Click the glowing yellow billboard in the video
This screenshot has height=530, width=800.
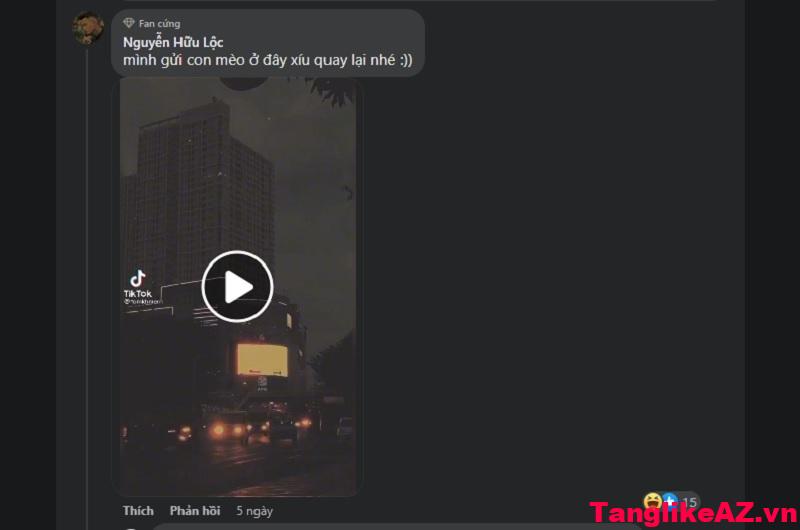(262, 360)
